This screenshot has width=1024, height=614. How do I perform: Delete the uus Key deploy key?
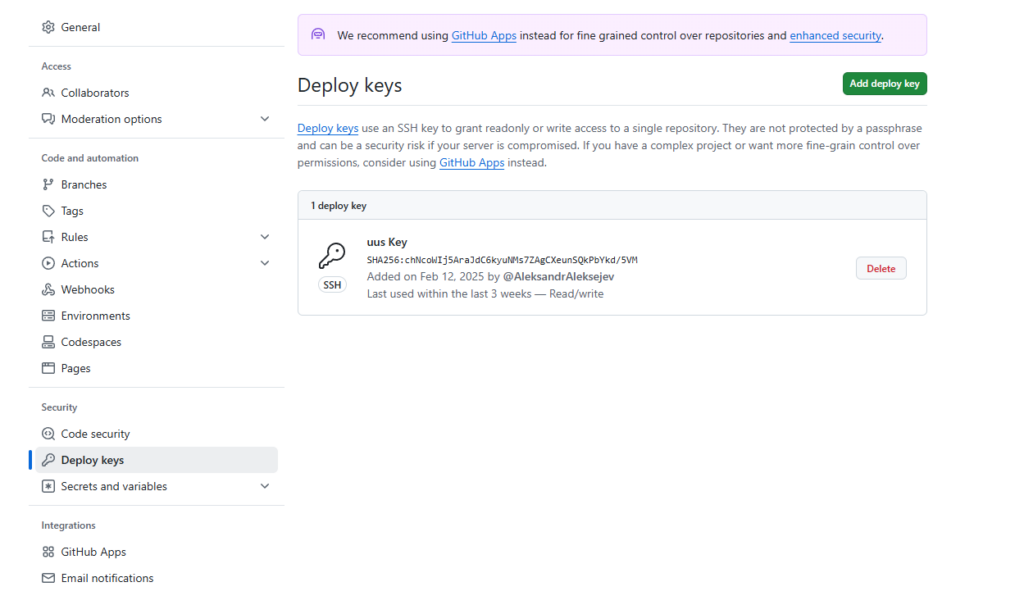coord(881,268)
